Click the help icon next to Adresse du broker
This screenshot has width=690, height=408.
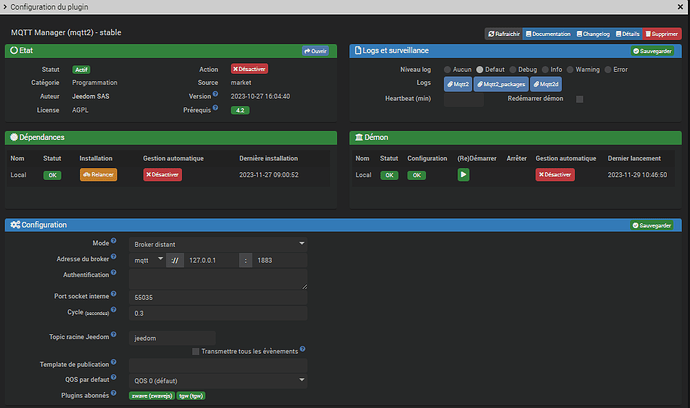pos(114,257)
